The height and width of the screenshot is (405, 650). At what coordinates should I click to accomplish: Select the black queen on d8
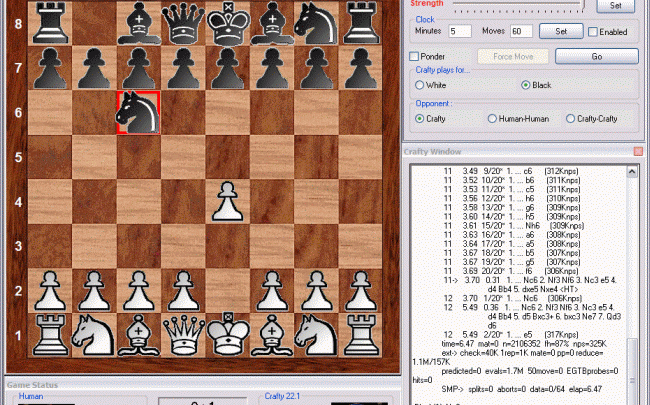(x=183, y=24)
